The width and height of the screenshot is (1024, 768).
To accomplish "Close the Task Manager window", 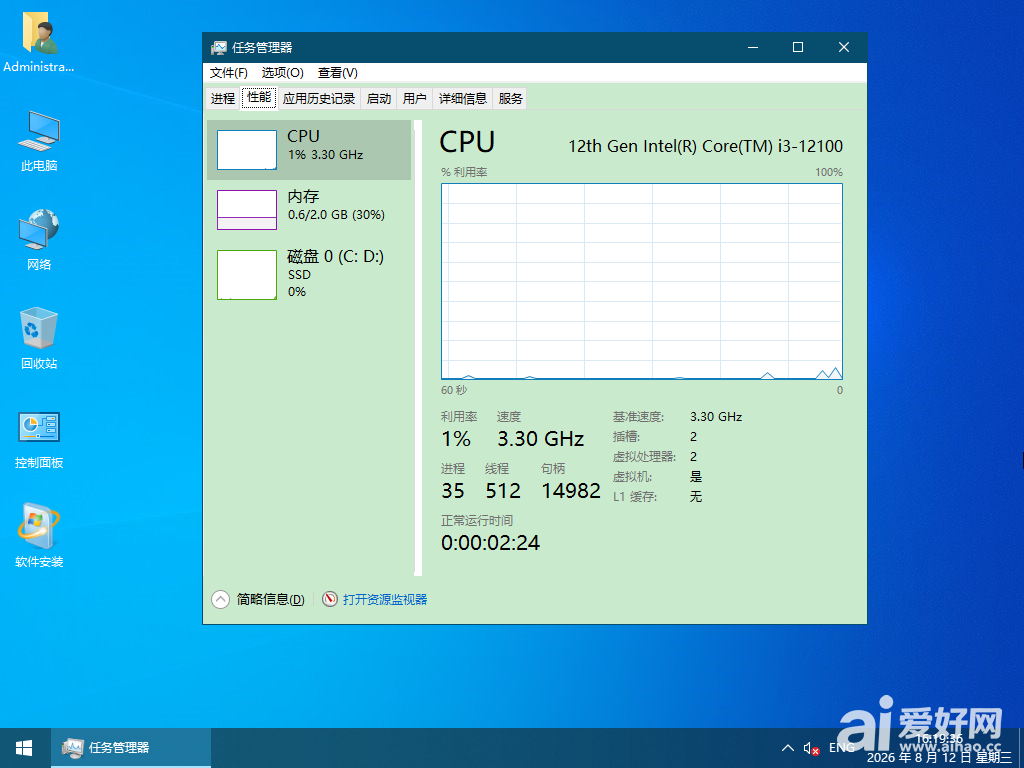I will click(x=843, y=47).
